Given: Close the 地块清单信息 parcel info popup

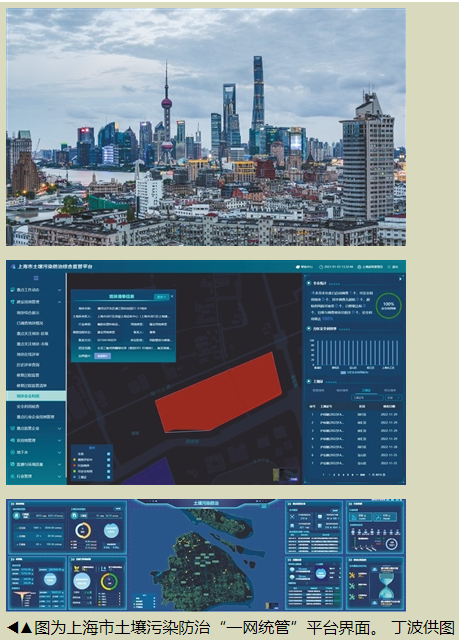Looking at the screenshot, I should 172,296.
